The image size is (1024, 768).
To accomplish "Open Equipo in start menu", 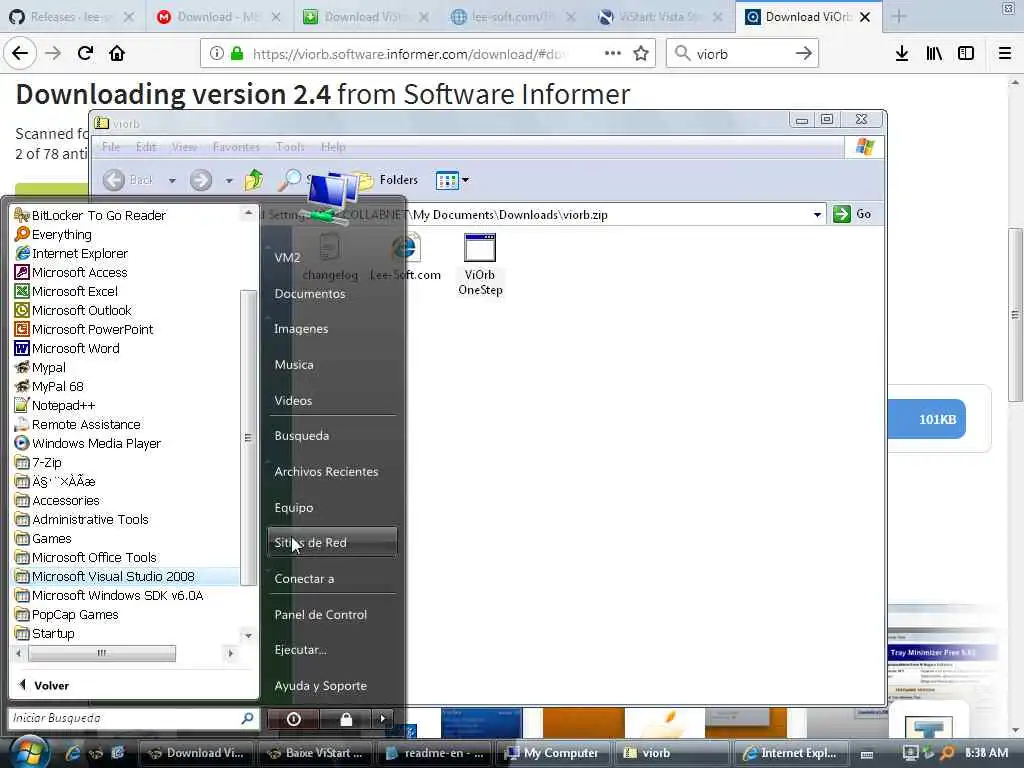I will point(294,507).
